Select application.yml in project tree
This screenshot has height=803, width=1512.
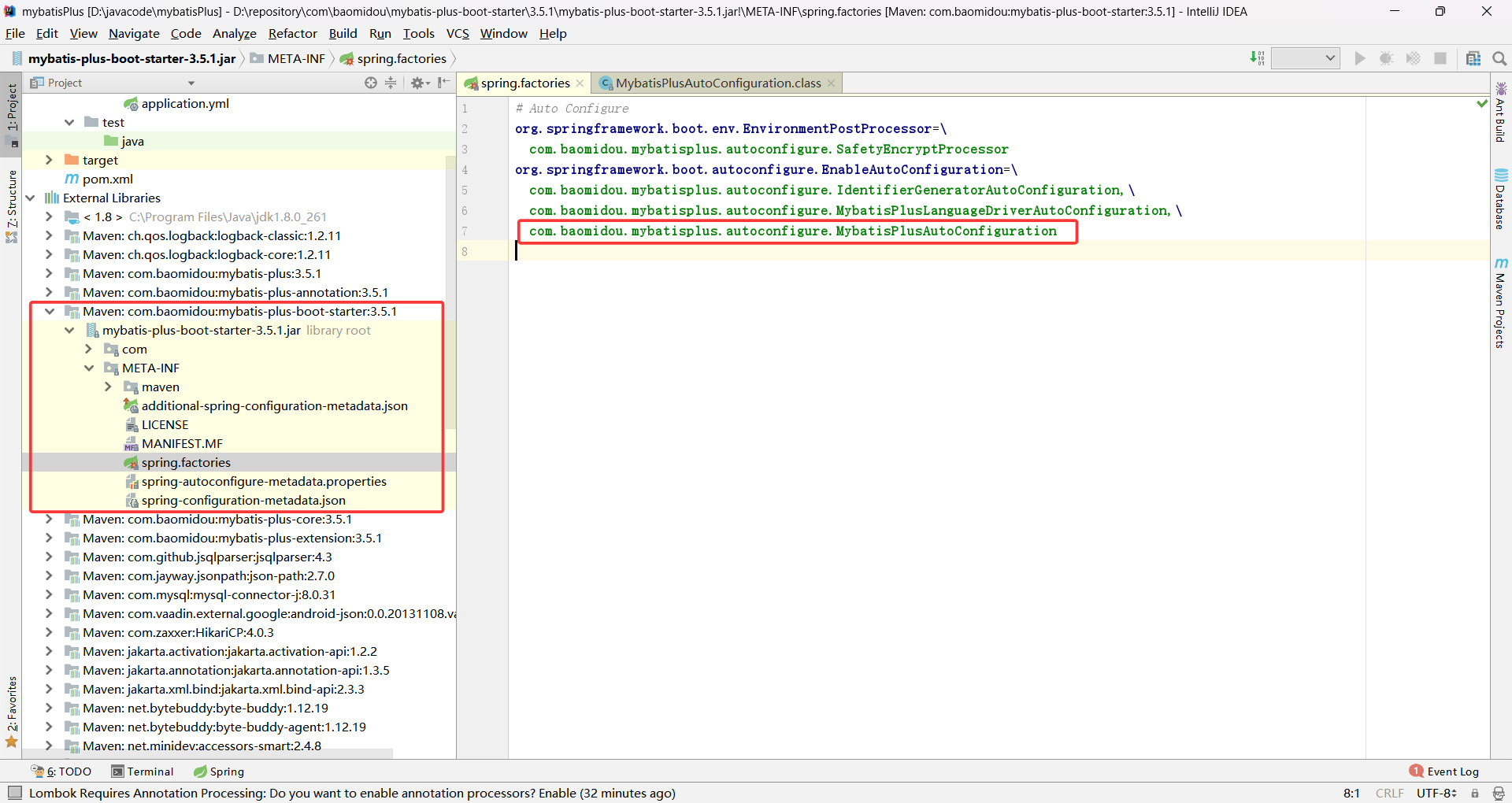pos(185,103)
